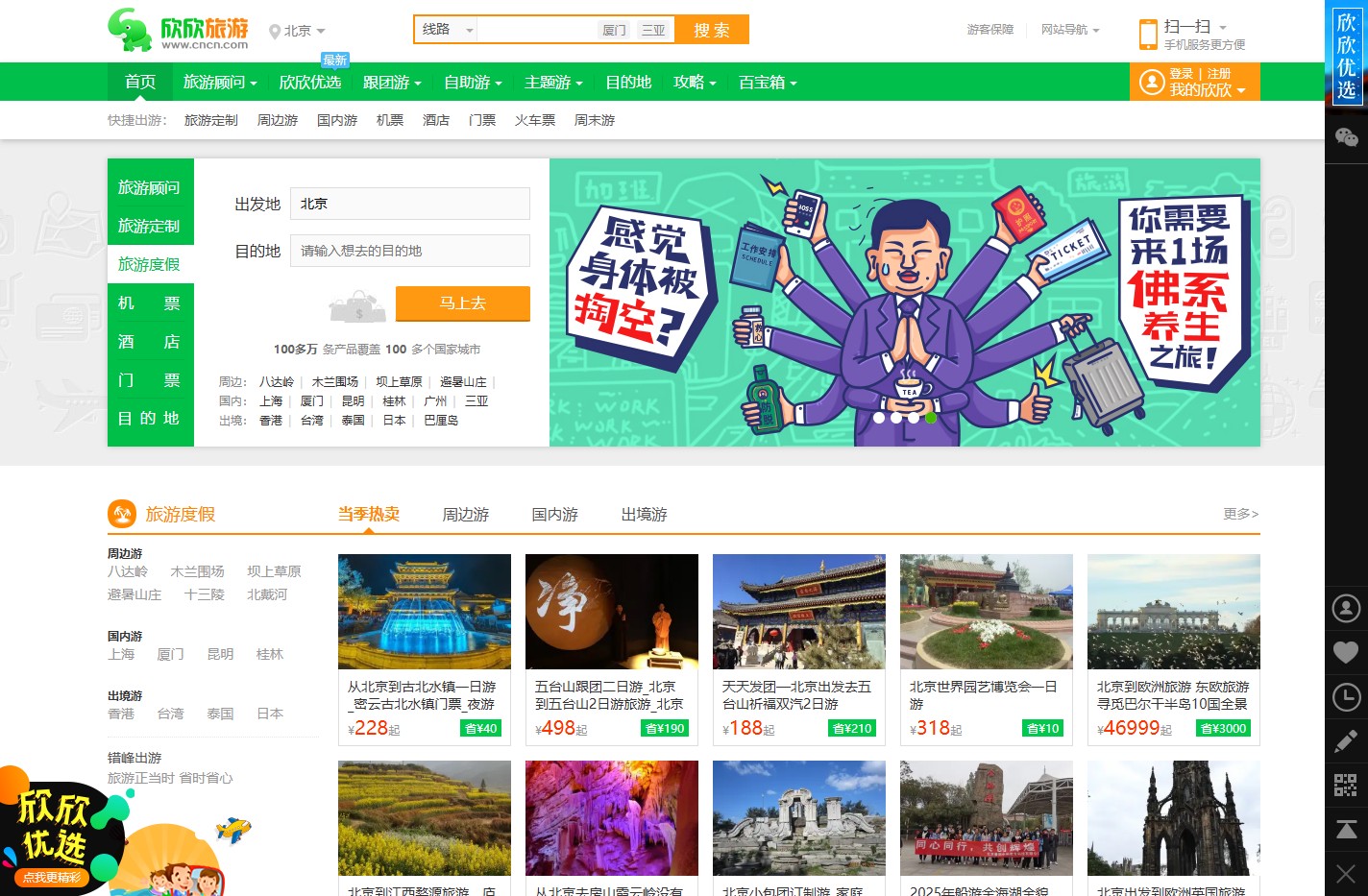The image size is (1368, 896).
Task: Open the 欣欣优选 nav item
Action: [309, 83]
